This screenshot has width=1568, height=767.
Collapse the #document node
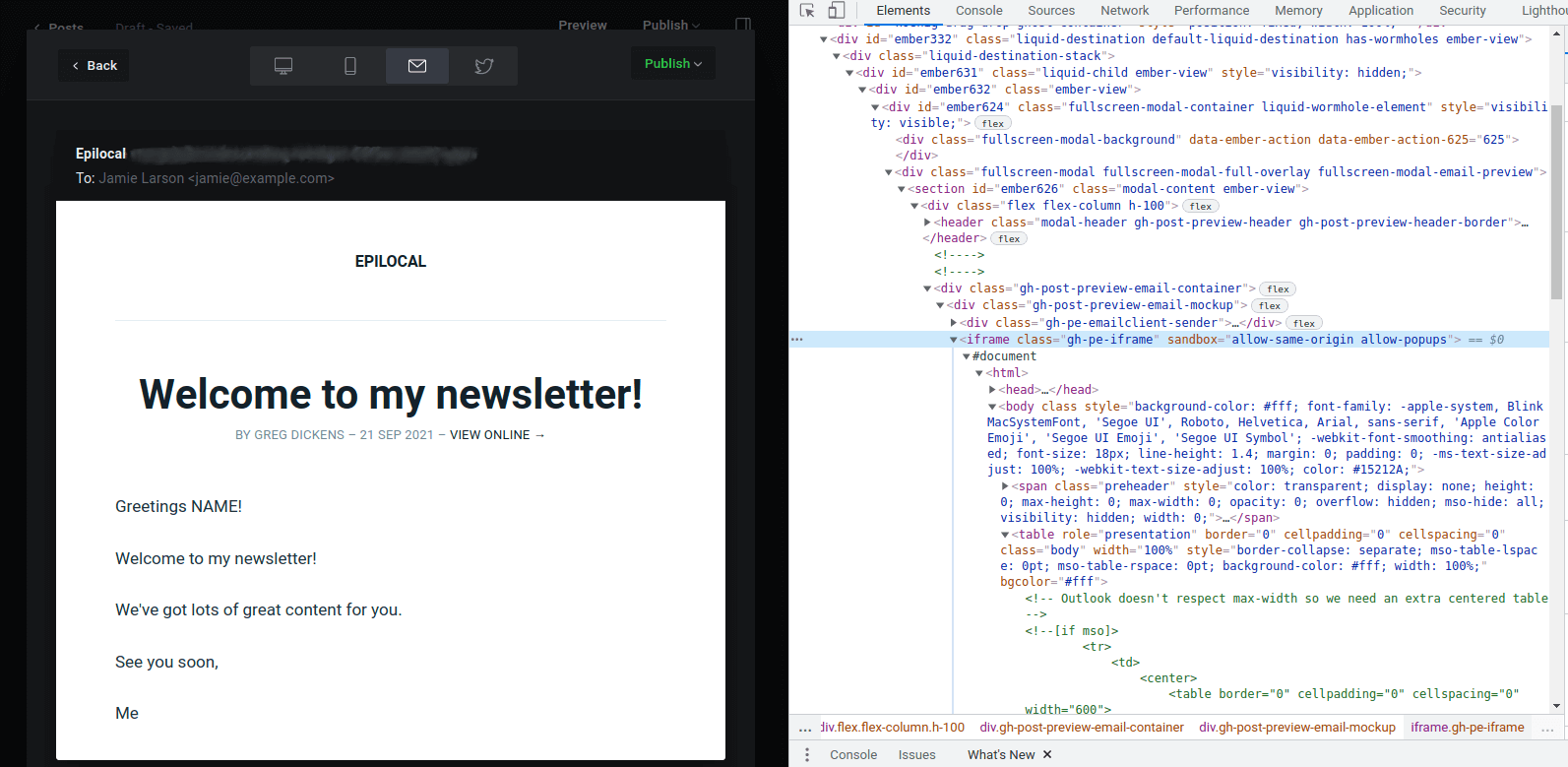[x=967, y=357]
